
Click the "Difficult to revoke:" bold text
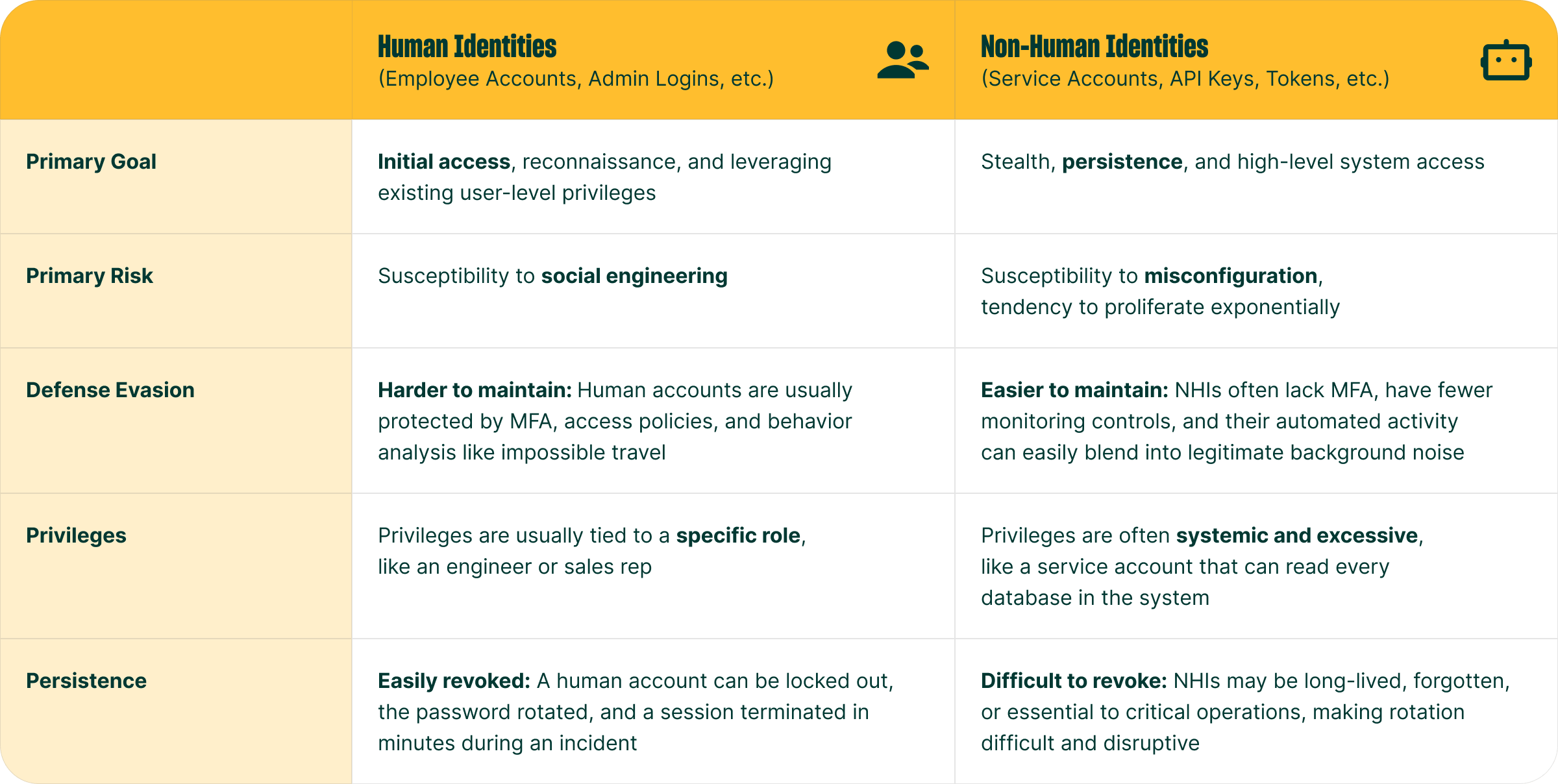coord(1074,681)
